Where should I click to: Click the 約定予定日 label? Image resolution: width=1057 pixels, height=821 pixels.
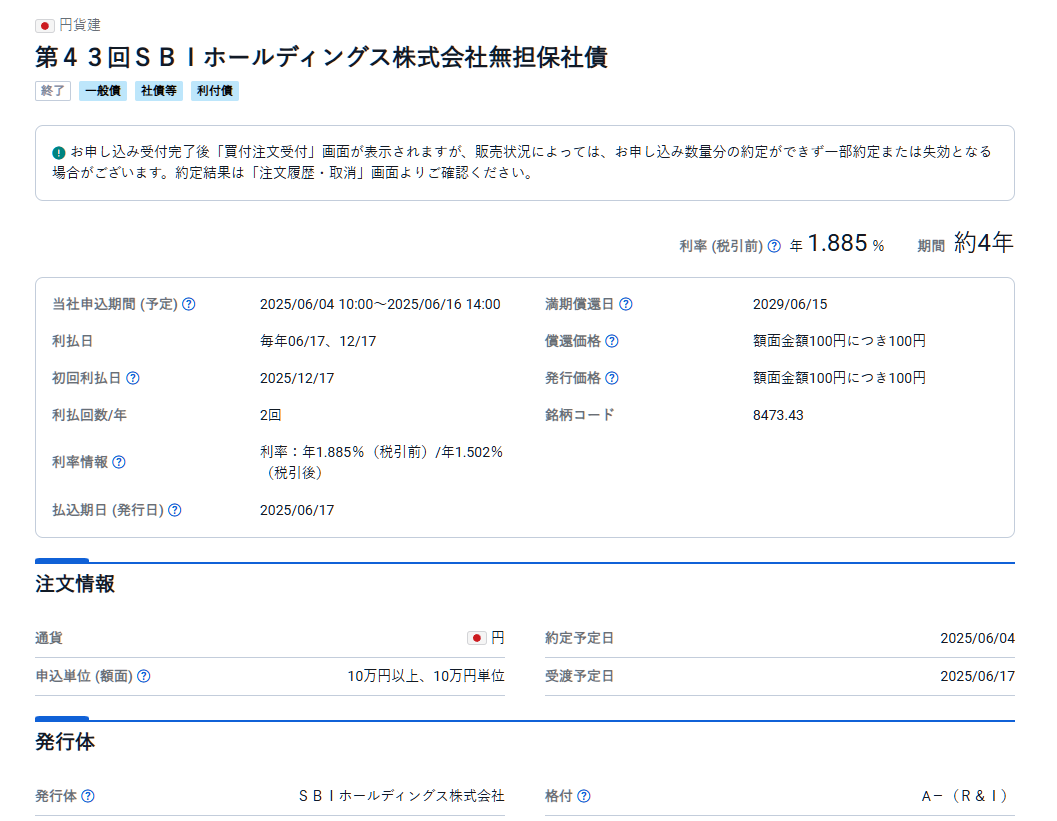[580, 638]
